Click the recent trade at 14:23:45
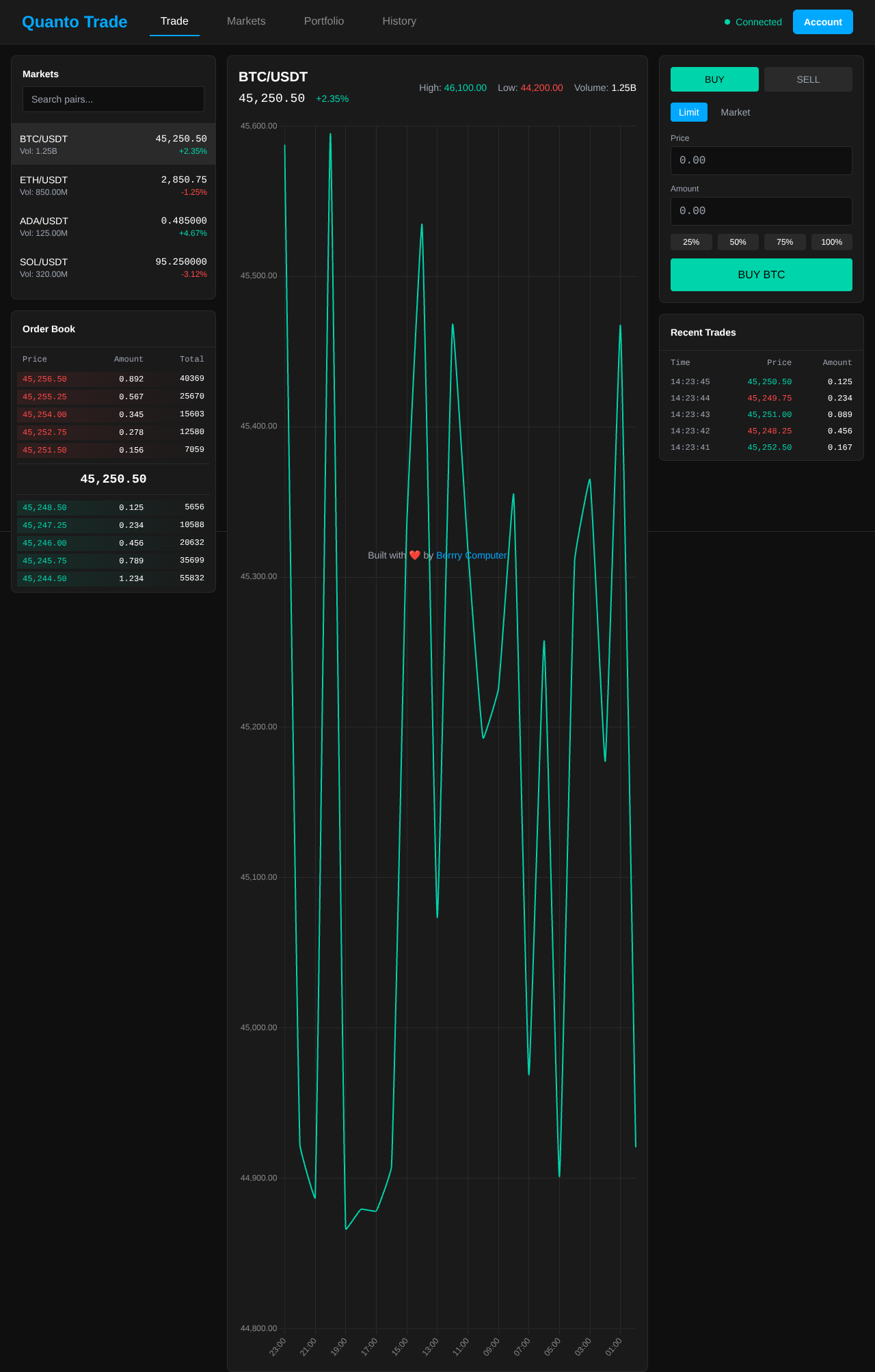875x1372 pixels. (x=762, y=382)
